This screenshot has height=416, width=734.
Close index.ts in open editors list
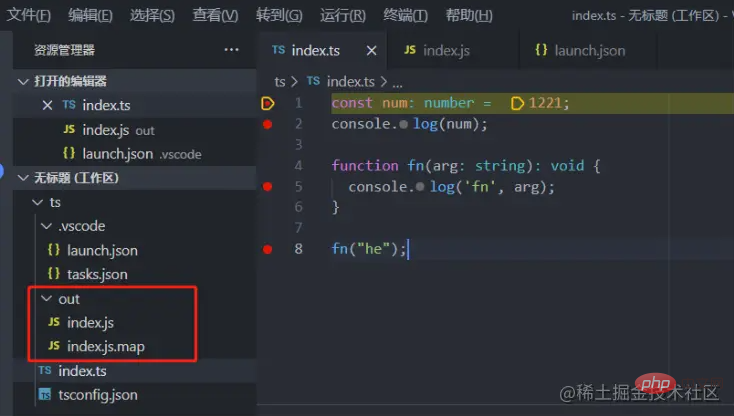47,105
